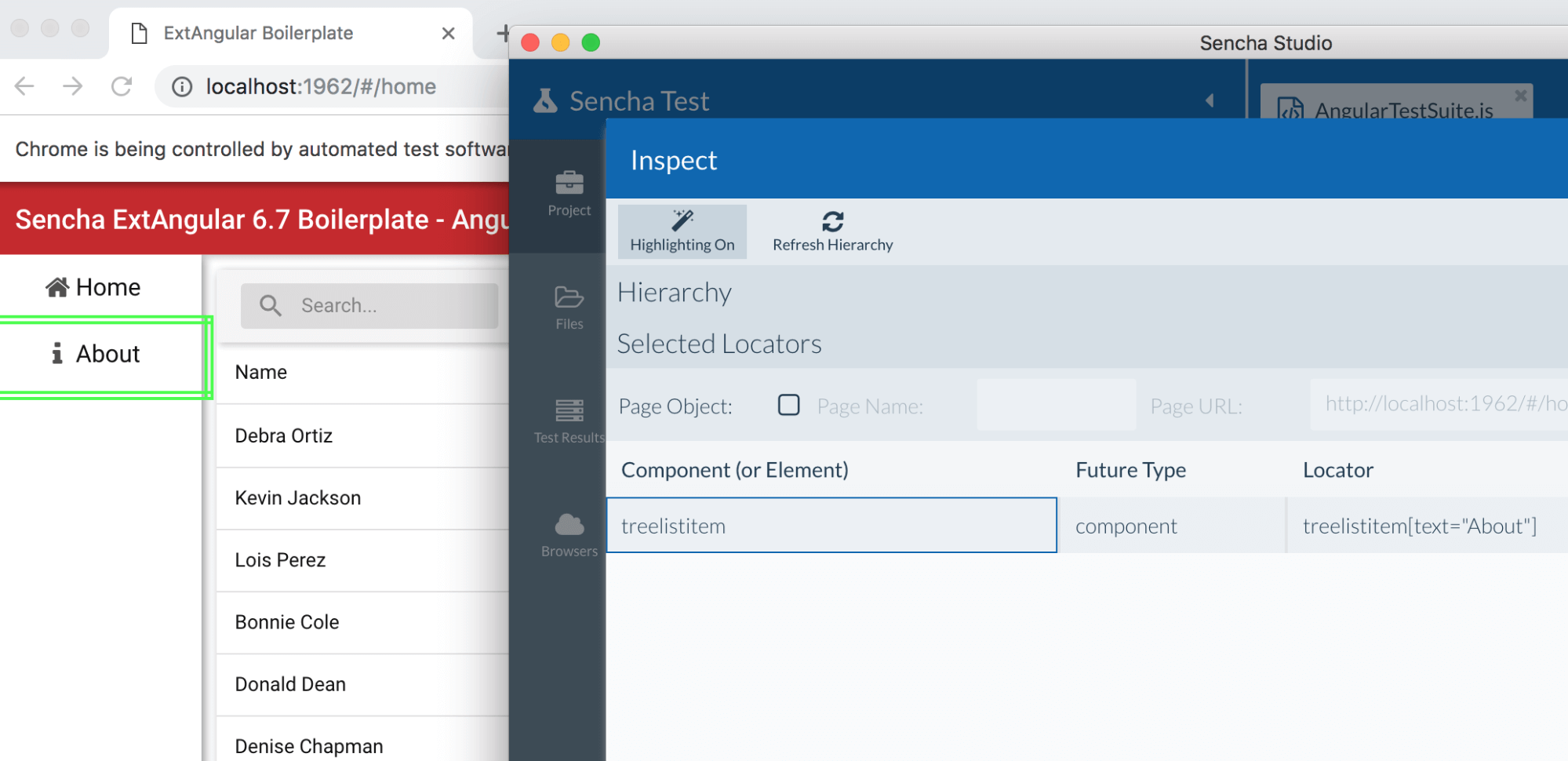Maximize the Sencha Studio window
Screen dimensions: 1568x761
591,42
